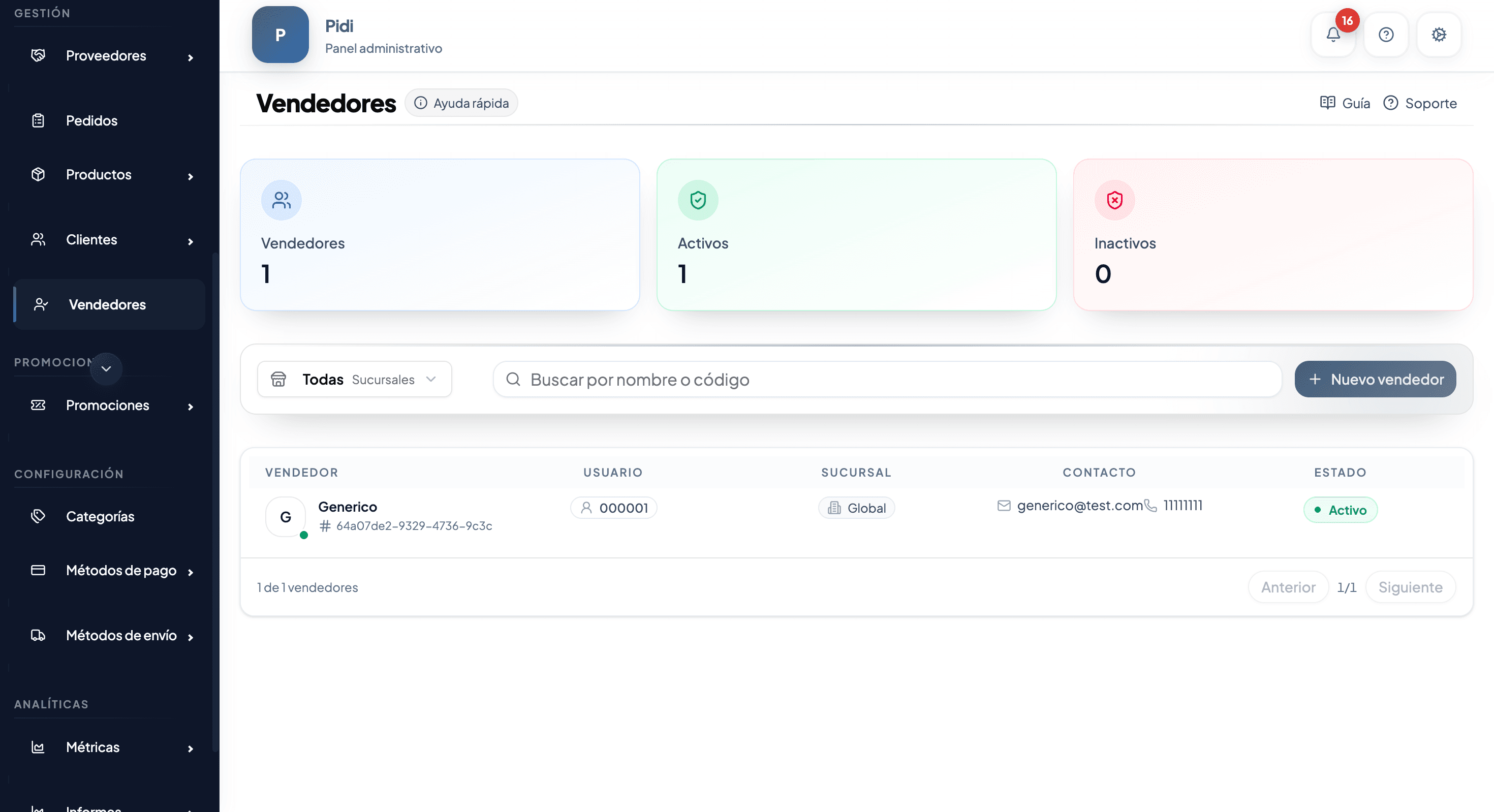The height and width of the screenshot is (812, 1494).
Task: Click the Activo status badge
Action: (1341, 510)
